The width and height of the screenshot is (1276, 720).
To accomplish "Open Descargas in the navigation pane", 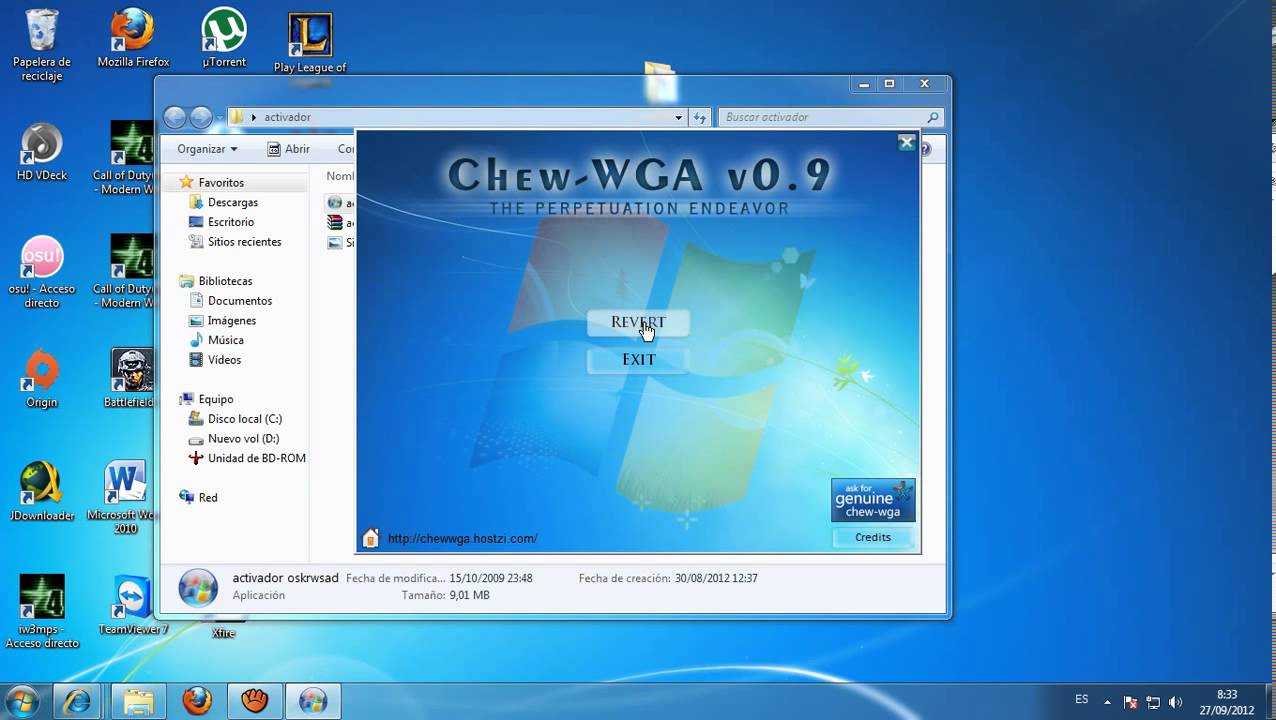I will tap(233, 203).
